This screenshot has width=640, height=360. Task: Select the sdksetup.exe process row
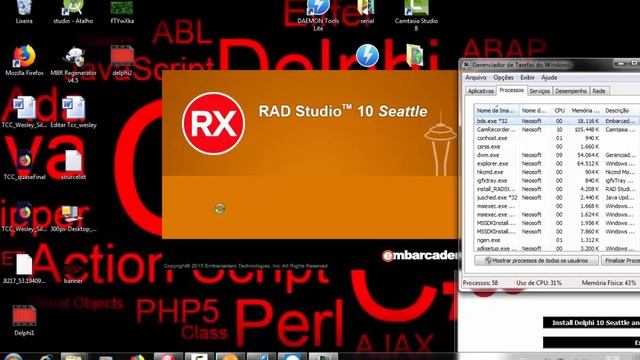point(557,248)
